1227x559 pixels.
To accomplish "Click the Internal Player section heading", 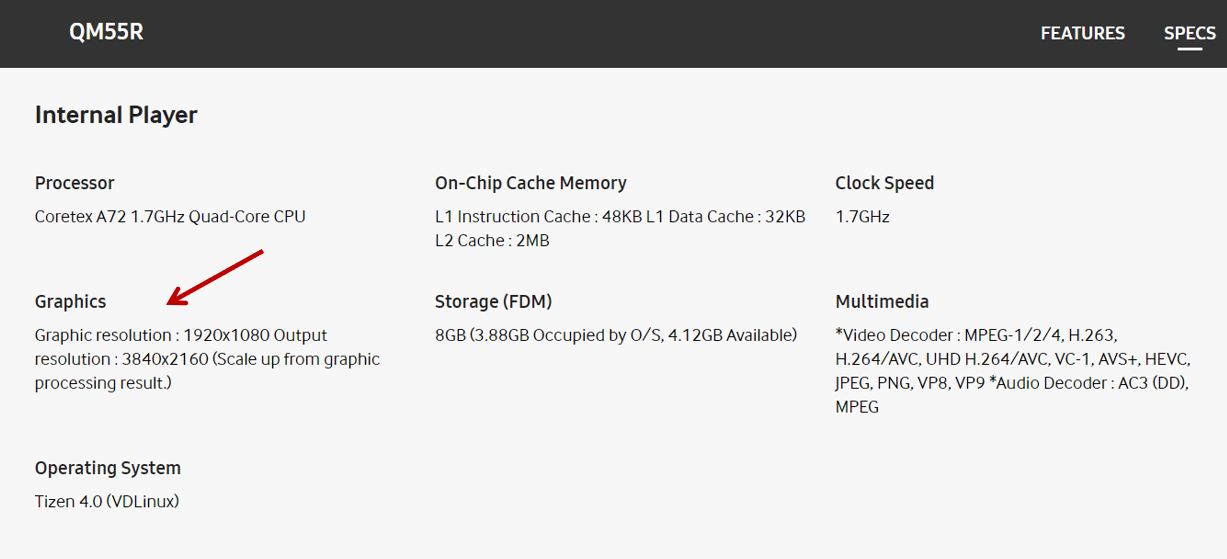I will coord(116,115).
